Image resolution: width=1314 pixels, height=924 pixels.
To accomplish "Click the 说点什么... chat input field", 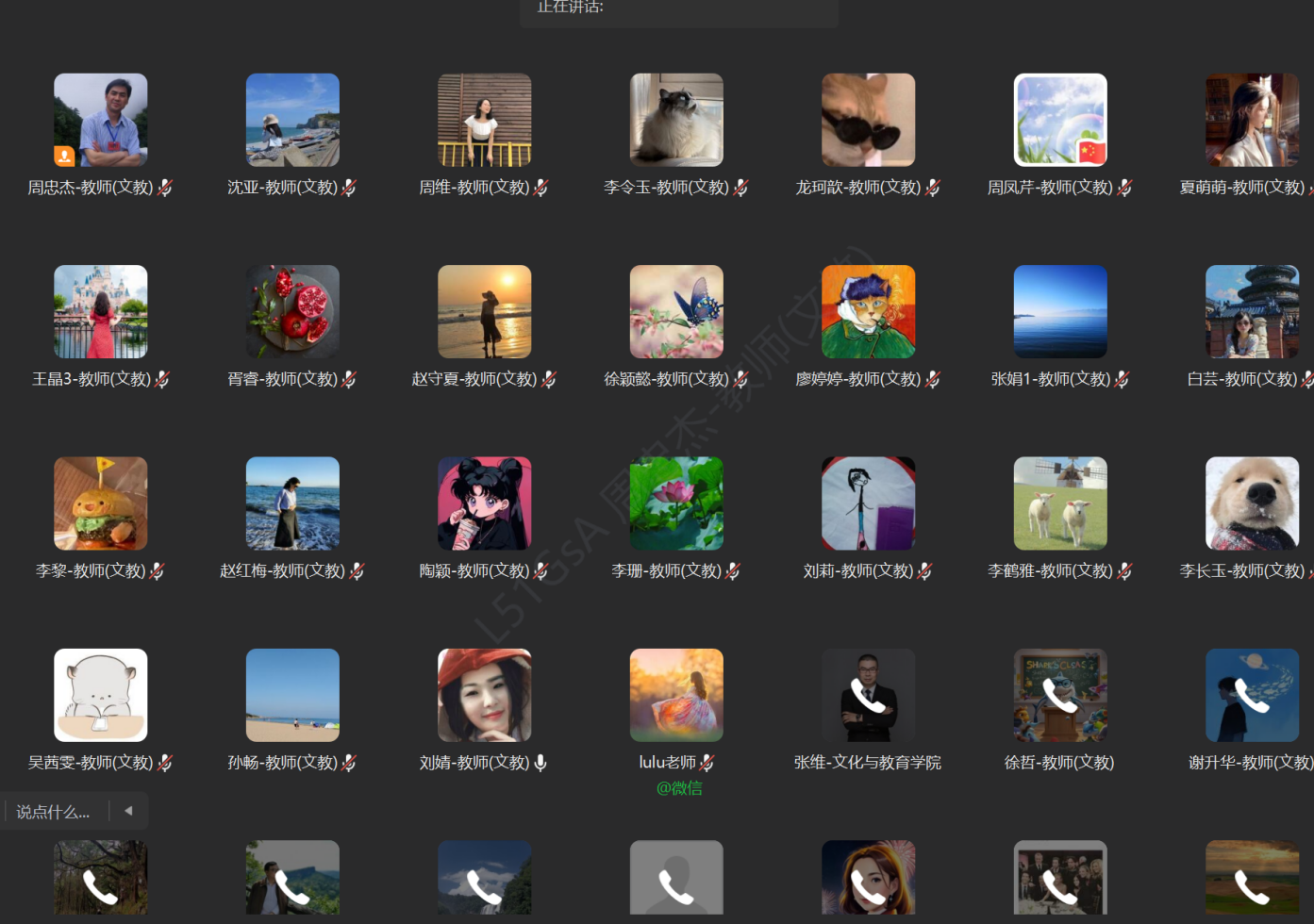I will [54, 812].
